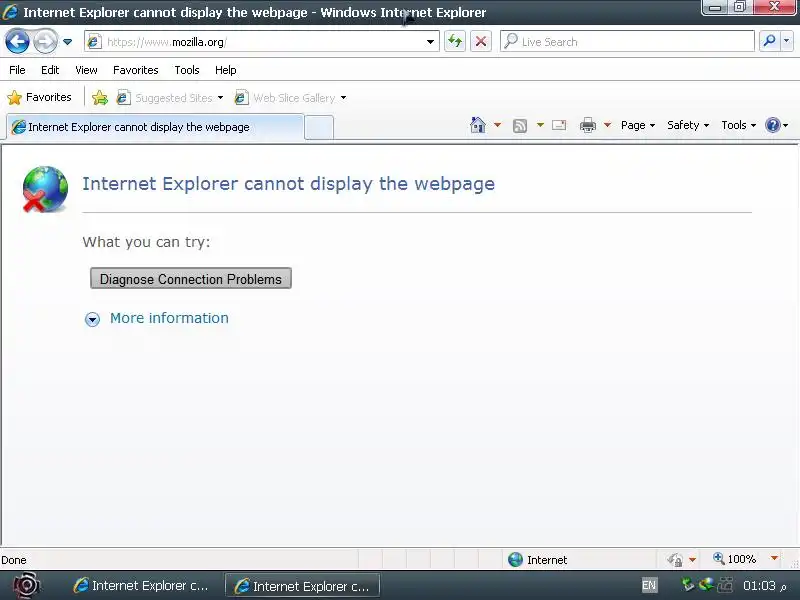800x600 pixels.
Task: Open the View menu
Action: (86, 70)
